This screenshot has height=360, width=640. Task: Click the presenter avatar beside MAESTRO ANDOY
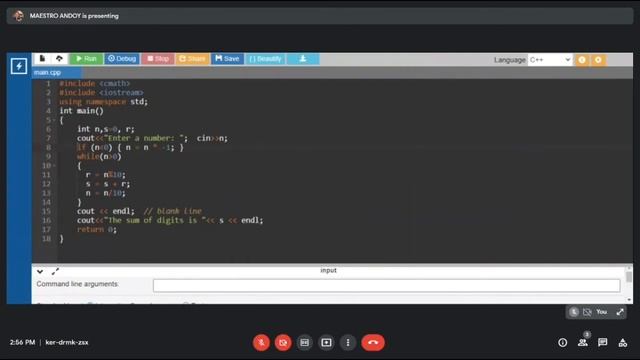[18, 16]
